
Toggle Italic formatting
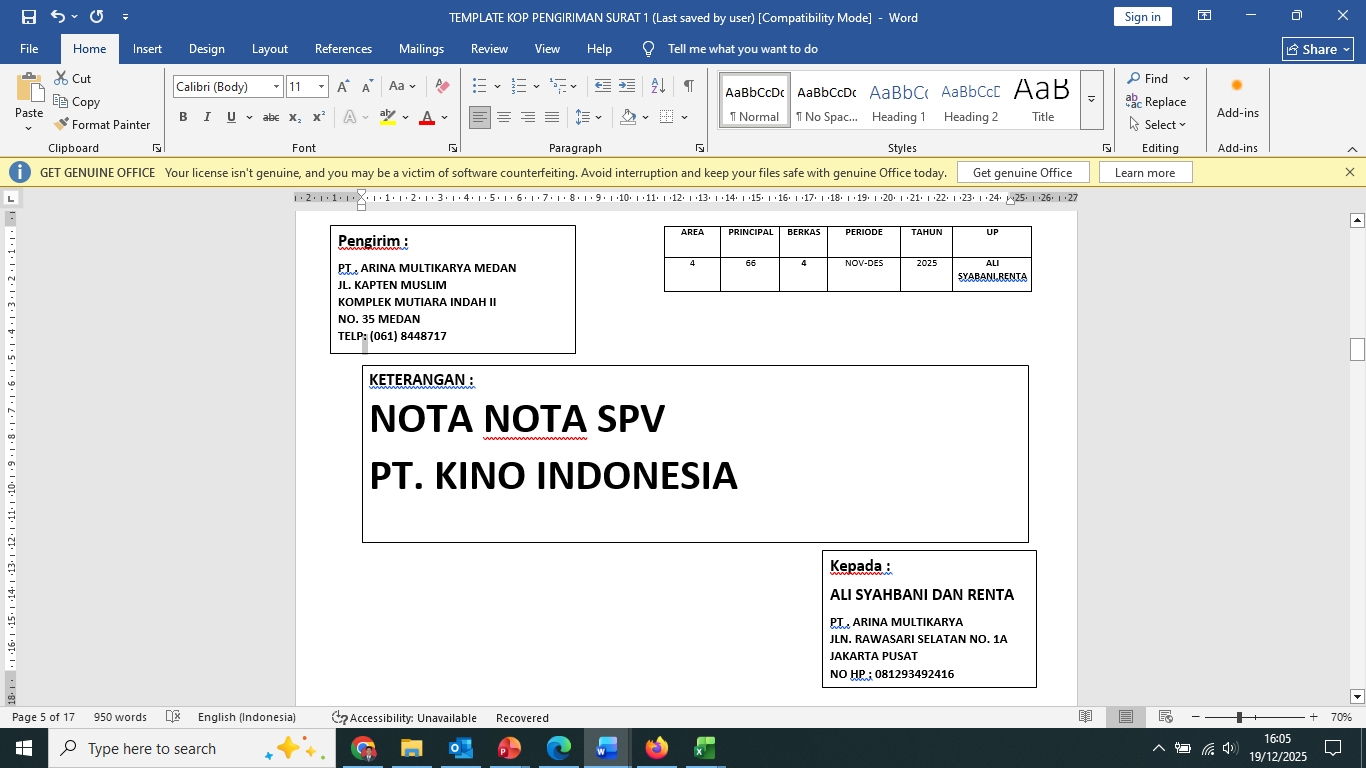point(207,117)
